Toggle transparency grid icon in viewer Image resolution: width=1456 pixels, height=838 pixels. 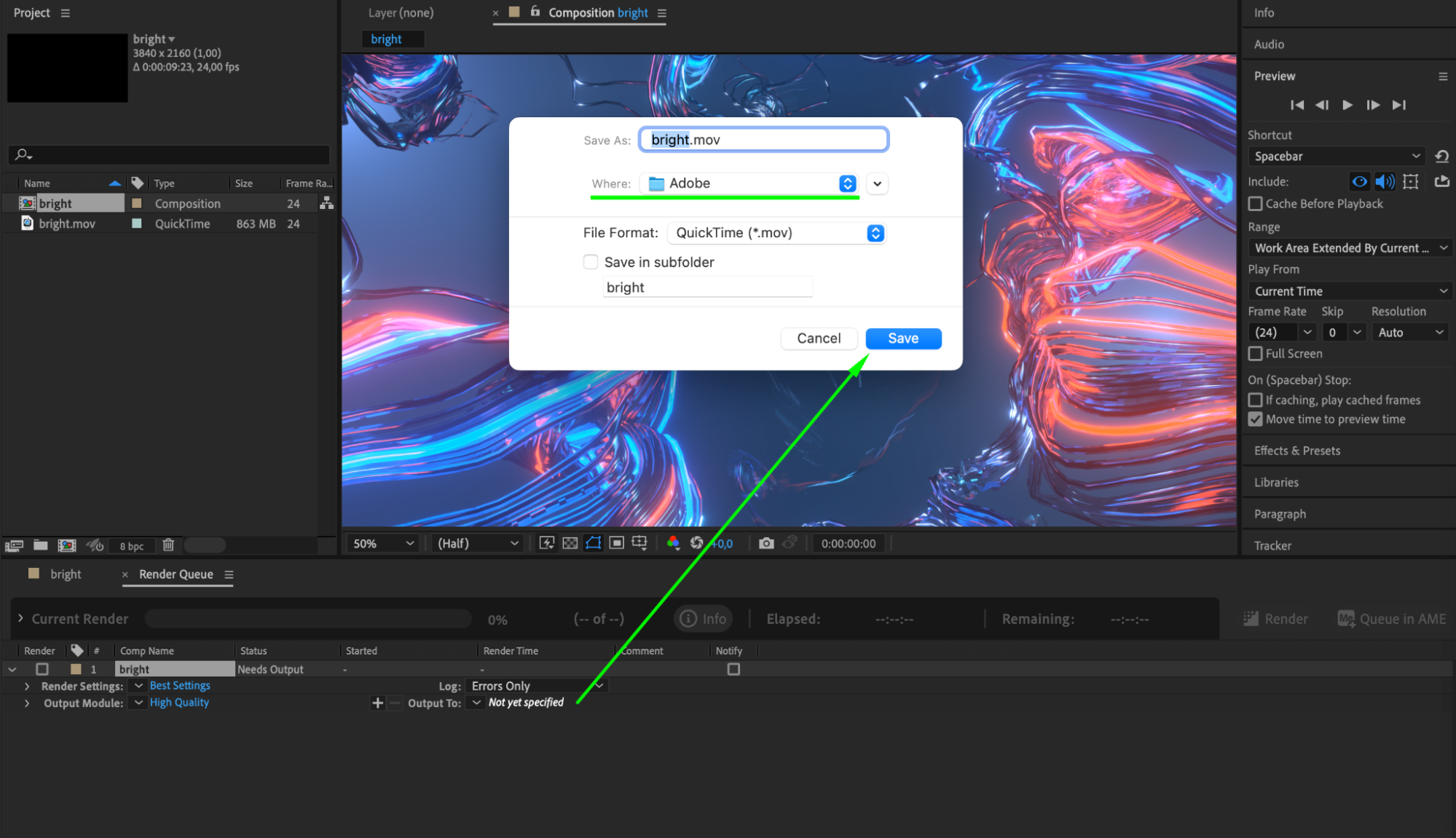coord(570,543)
